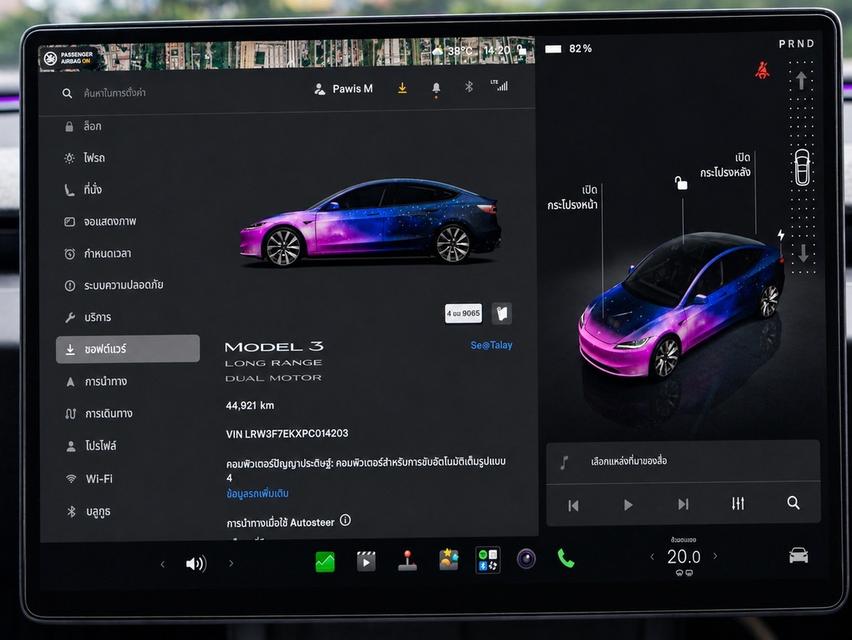
Task: Open the green phone app
Action: point(566,558)
